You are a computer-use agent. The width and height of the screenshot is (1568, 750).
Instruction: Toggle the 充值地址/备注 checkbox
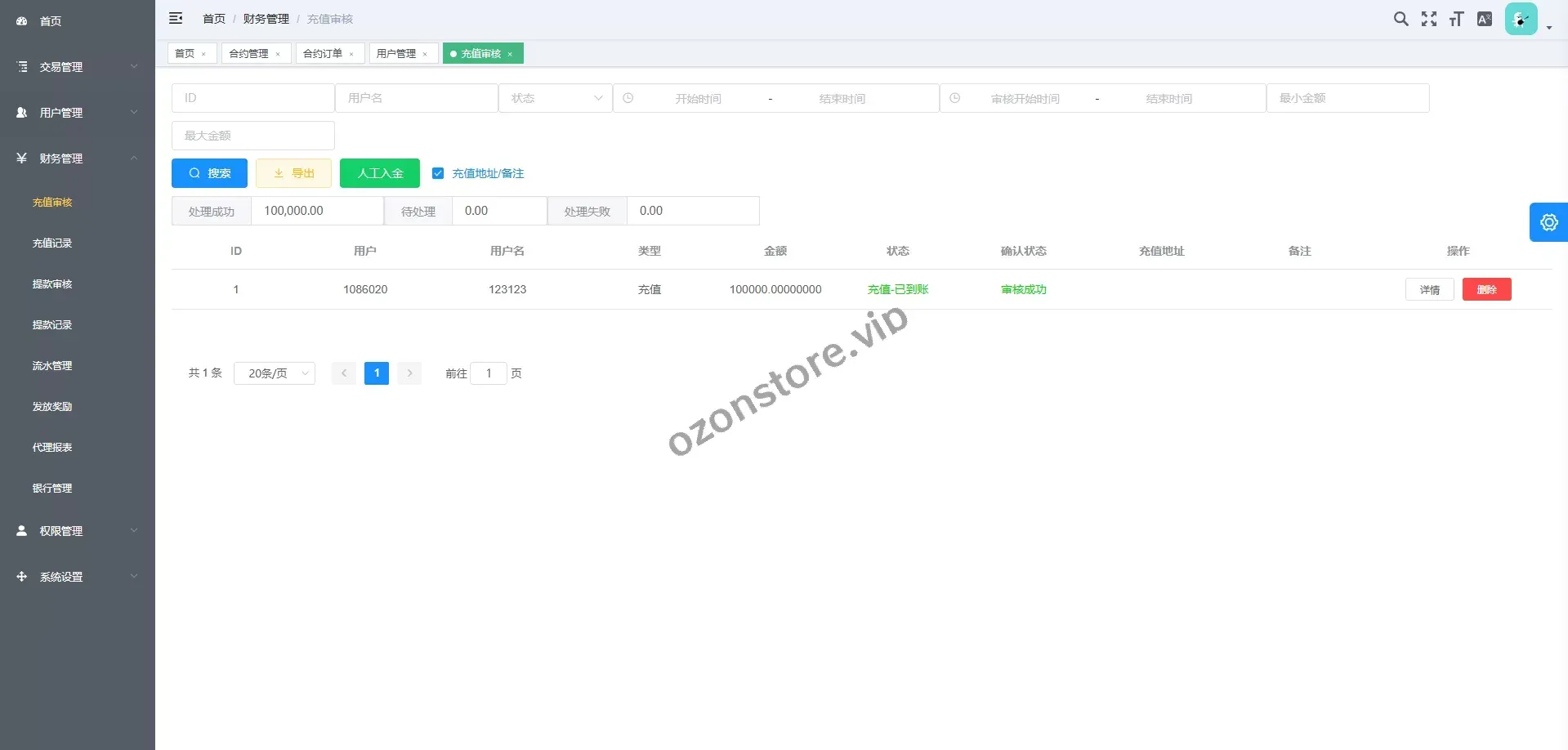tap(438, 173)
